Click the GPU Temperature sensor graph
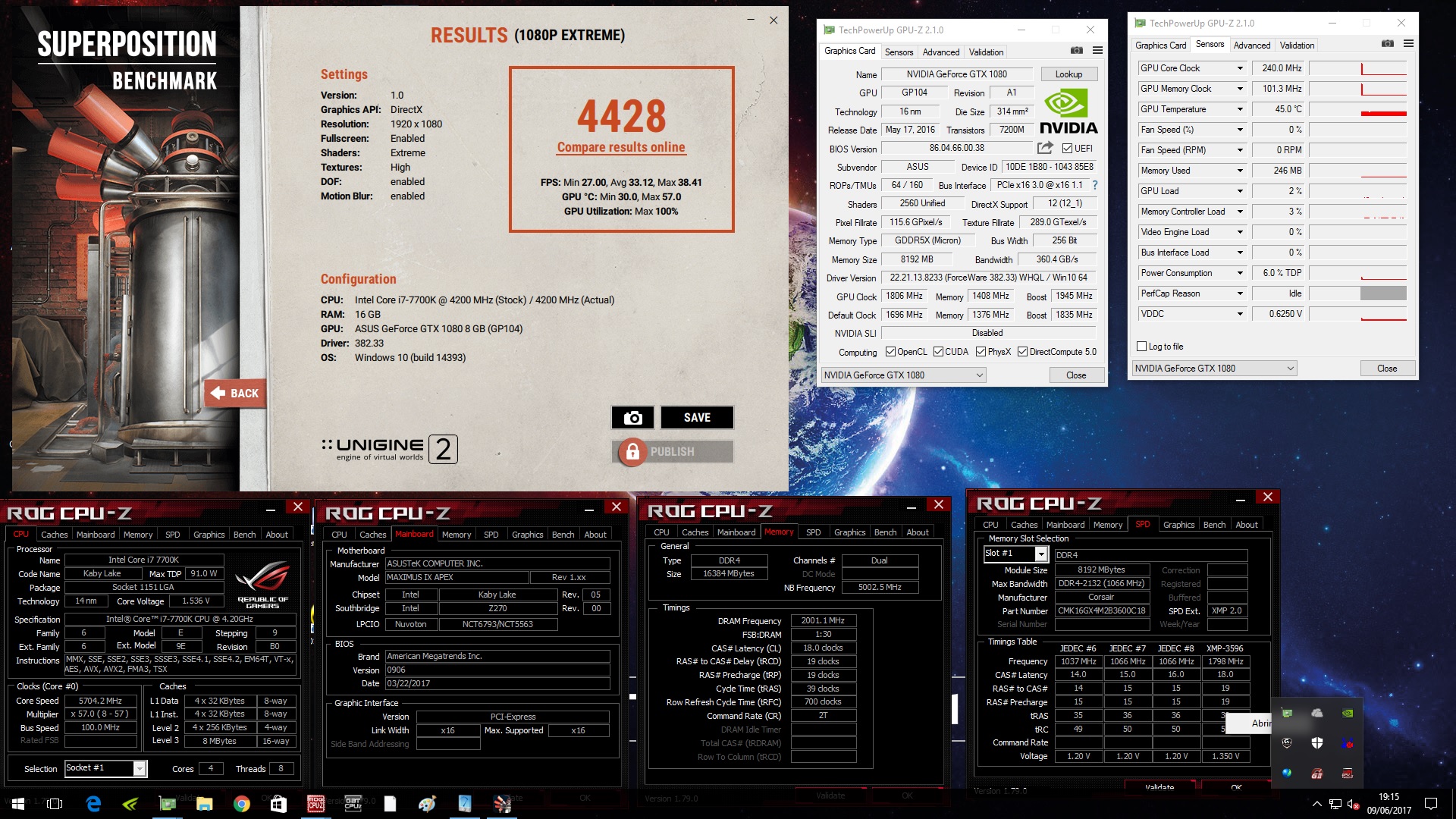Image resolution: width=1456 pixels, height=819 pixels. click(1357, 109)
